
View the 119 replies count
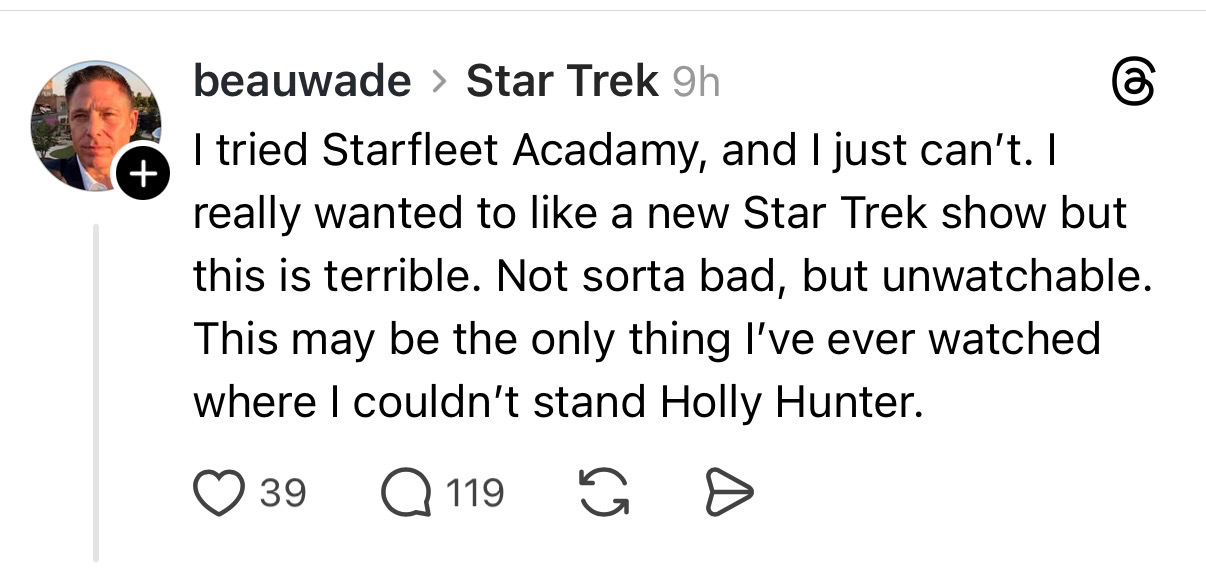(475, 493)
